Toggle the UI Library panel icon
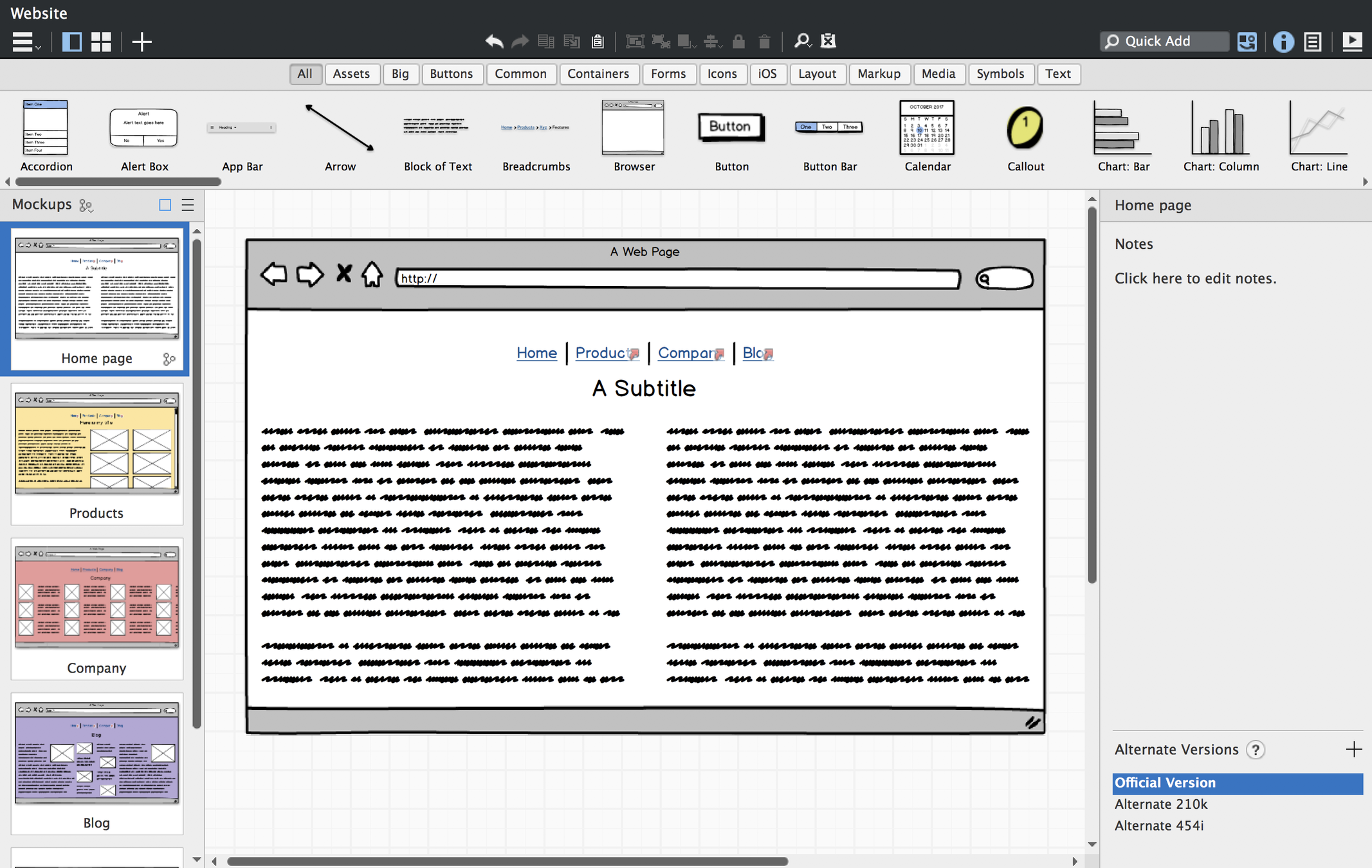This screenshot has width=1372, height=868. (x=1247, y=42)
